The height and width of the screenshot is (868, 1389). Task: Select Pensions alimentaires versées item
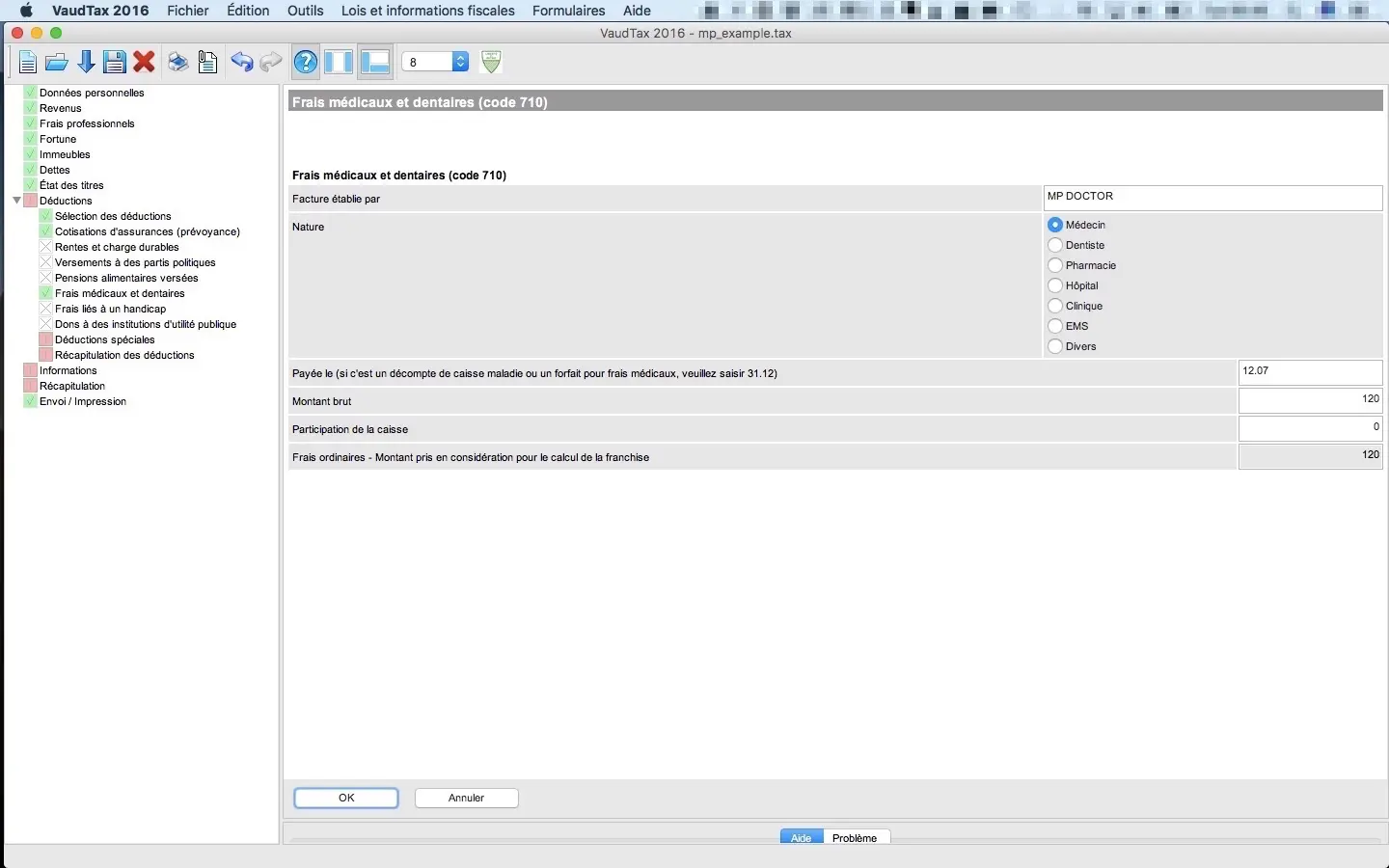126,278
